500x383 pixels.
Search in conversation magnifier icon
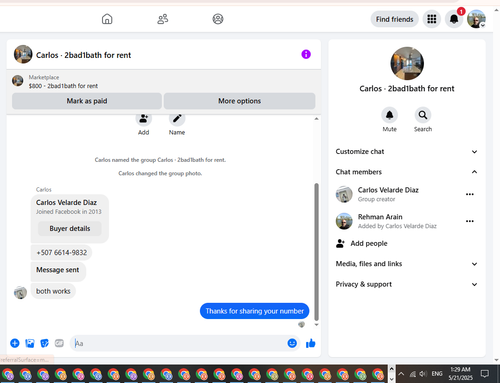[423, 115]
